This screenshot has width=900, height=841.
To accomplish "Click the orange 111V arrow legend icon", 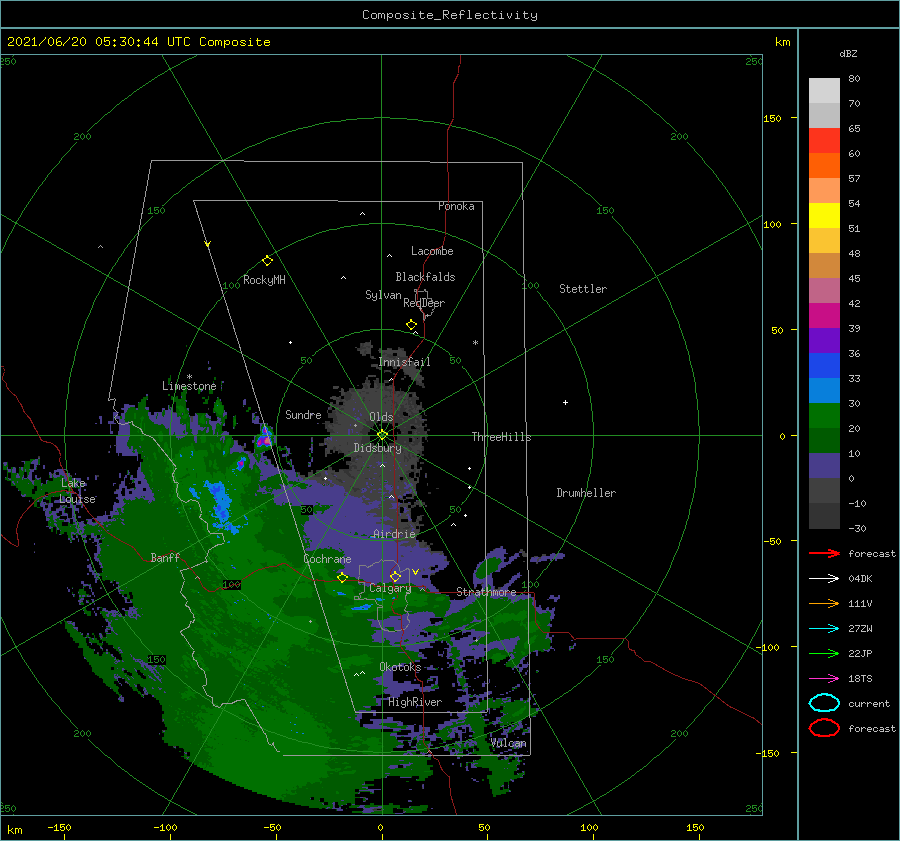I will [824, 603].
